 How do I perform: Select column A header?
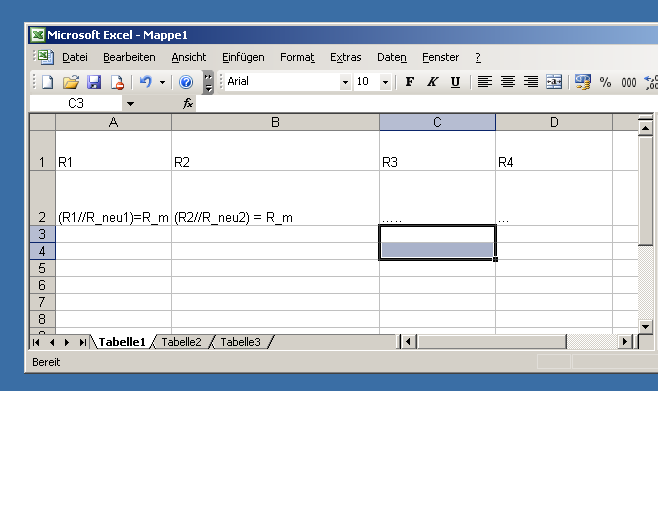113,122
